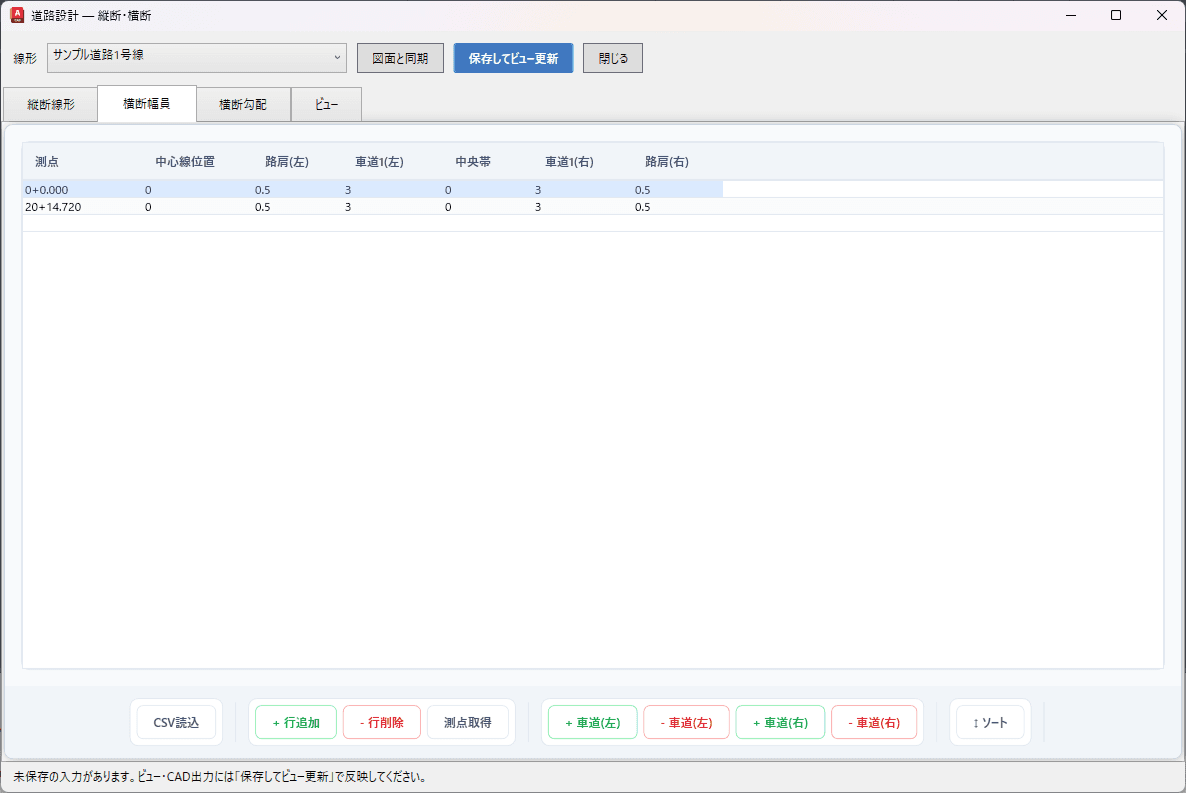The height and width of the screenshot is (793, 1186).
Task: Click the 測点 column header
Action: (47, 161)
